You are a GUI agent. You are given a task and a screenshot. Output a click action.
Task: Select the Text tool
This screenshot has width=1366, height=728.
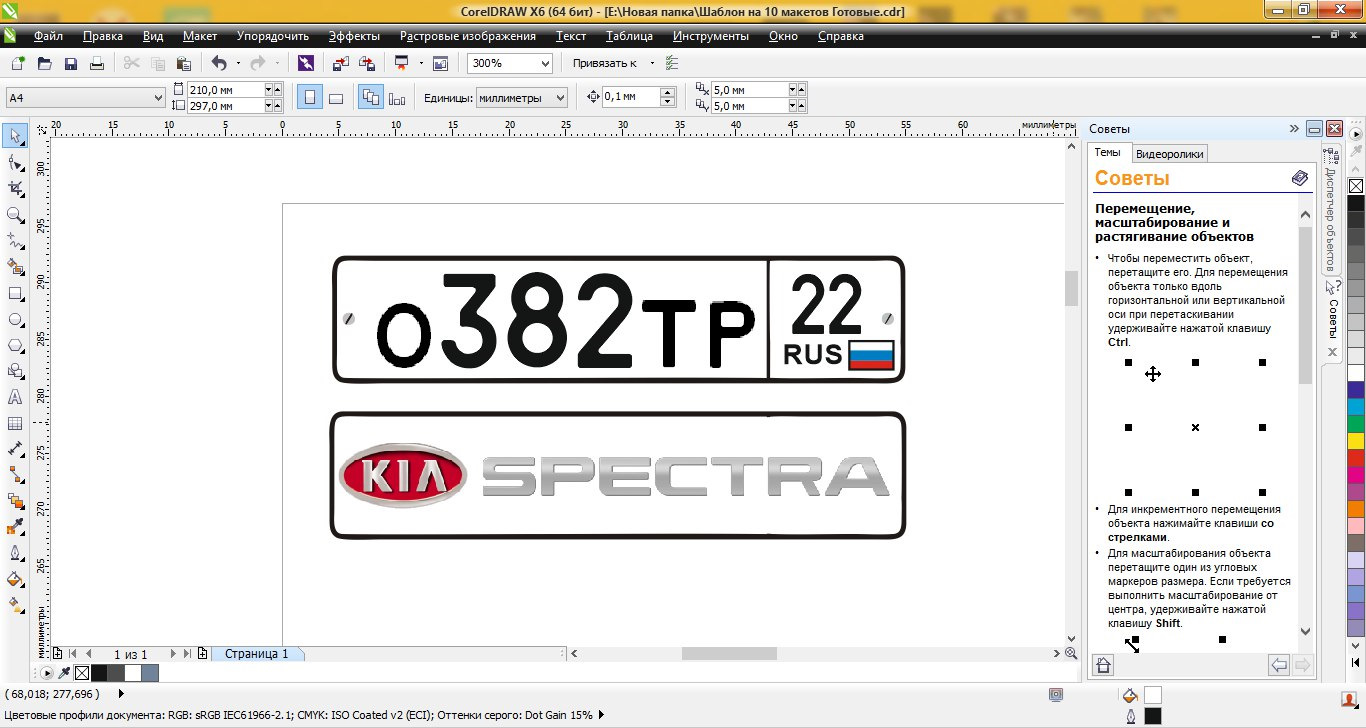point(15,397)
